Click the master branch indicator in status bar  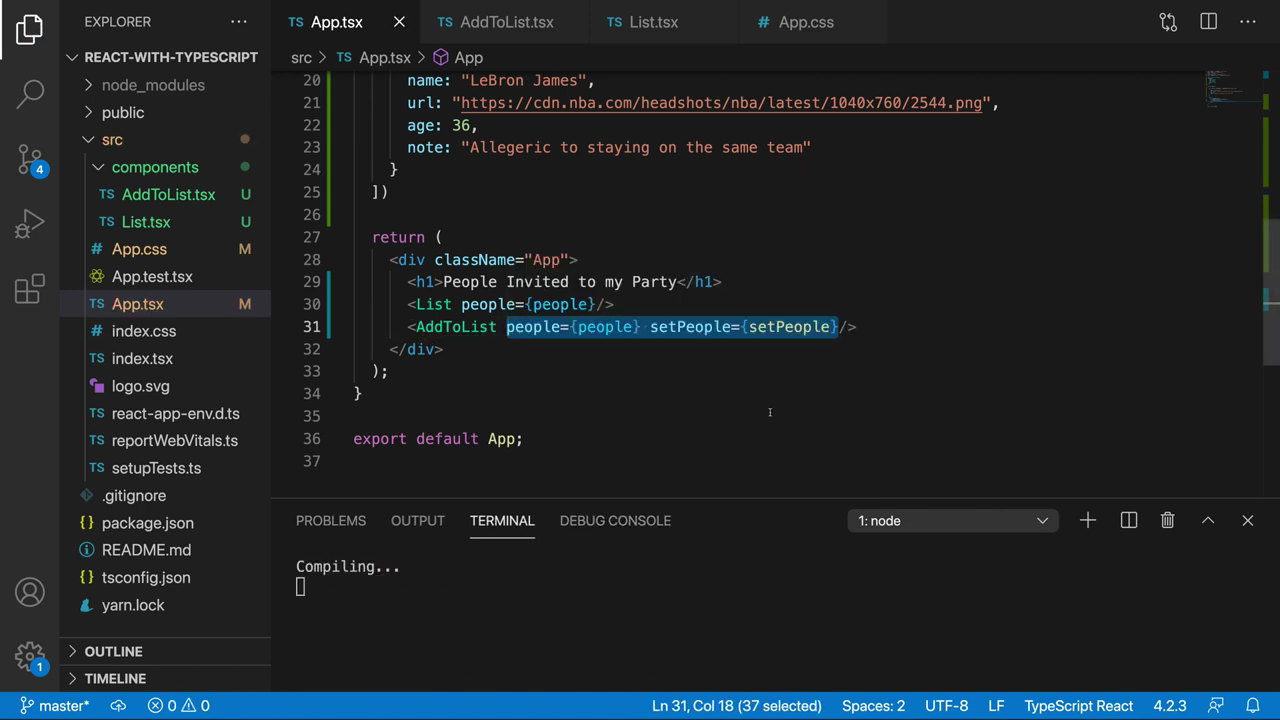55,706
